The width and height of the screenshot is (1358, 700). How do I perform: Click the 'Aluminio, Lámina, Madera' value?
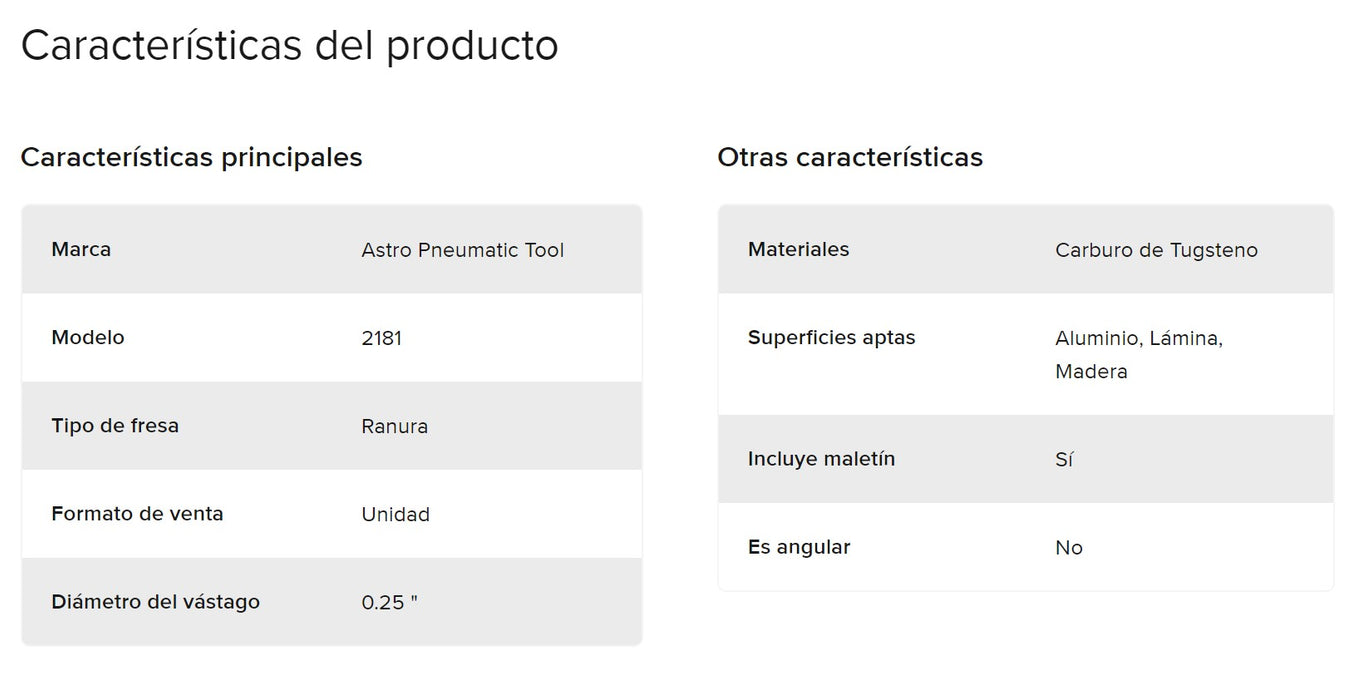1138,354
